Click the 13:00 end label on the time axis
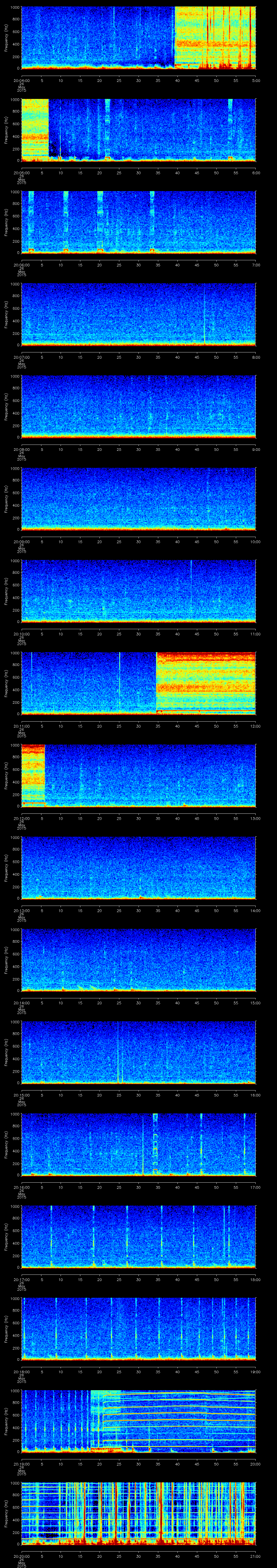Image resolution: width=277 pixels, height=1568 pixels. (x=256, y=818)
